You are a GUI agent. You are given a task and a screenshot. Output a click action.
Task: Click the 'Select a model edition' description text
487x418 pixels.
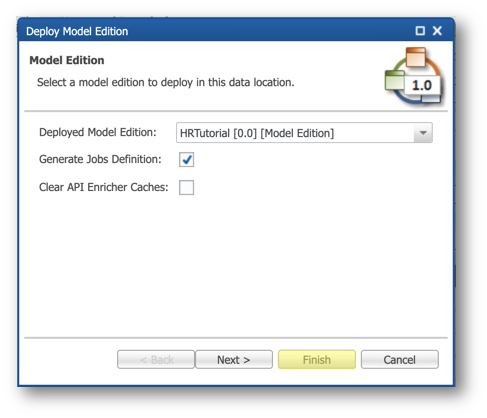click(x=166, y=82)
